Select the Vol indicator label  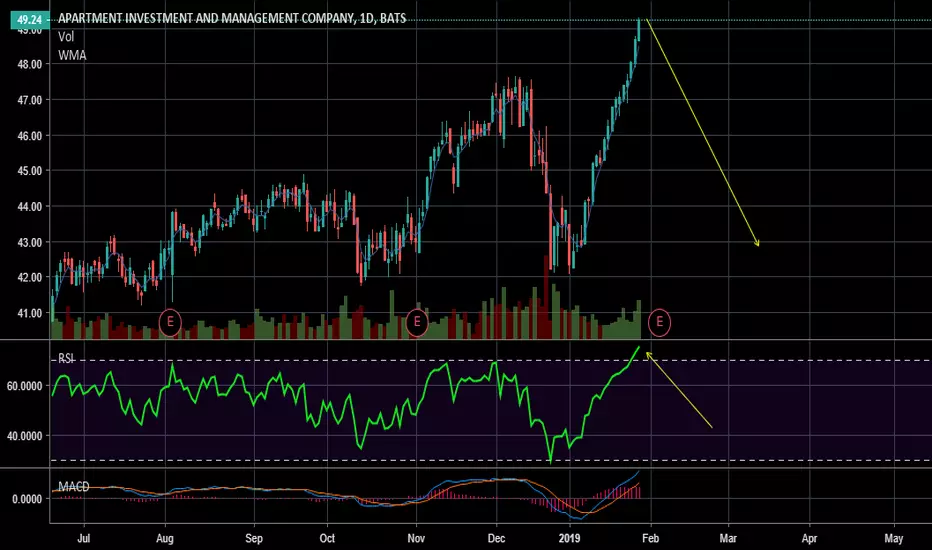coord(66,37)
